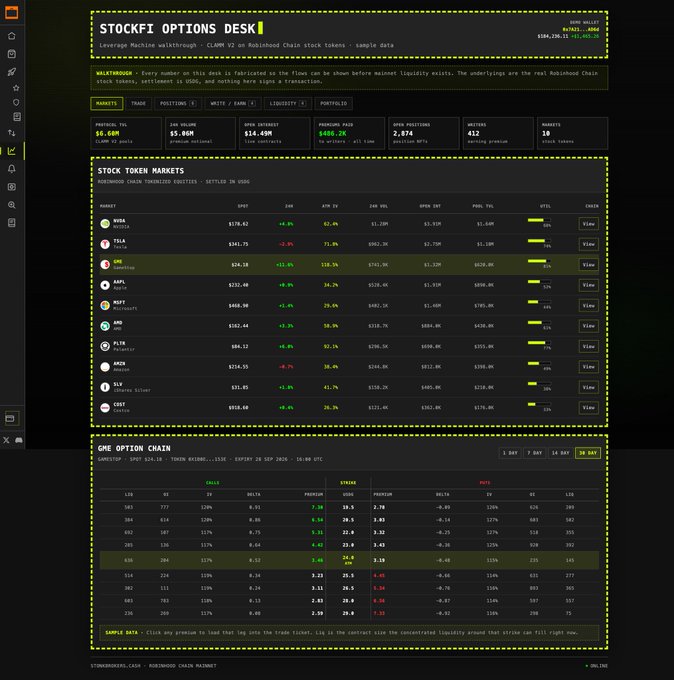This screenshot has height=680, width=674.
Task: Click the COST utilization bar
Action: [x=539, y=404]
